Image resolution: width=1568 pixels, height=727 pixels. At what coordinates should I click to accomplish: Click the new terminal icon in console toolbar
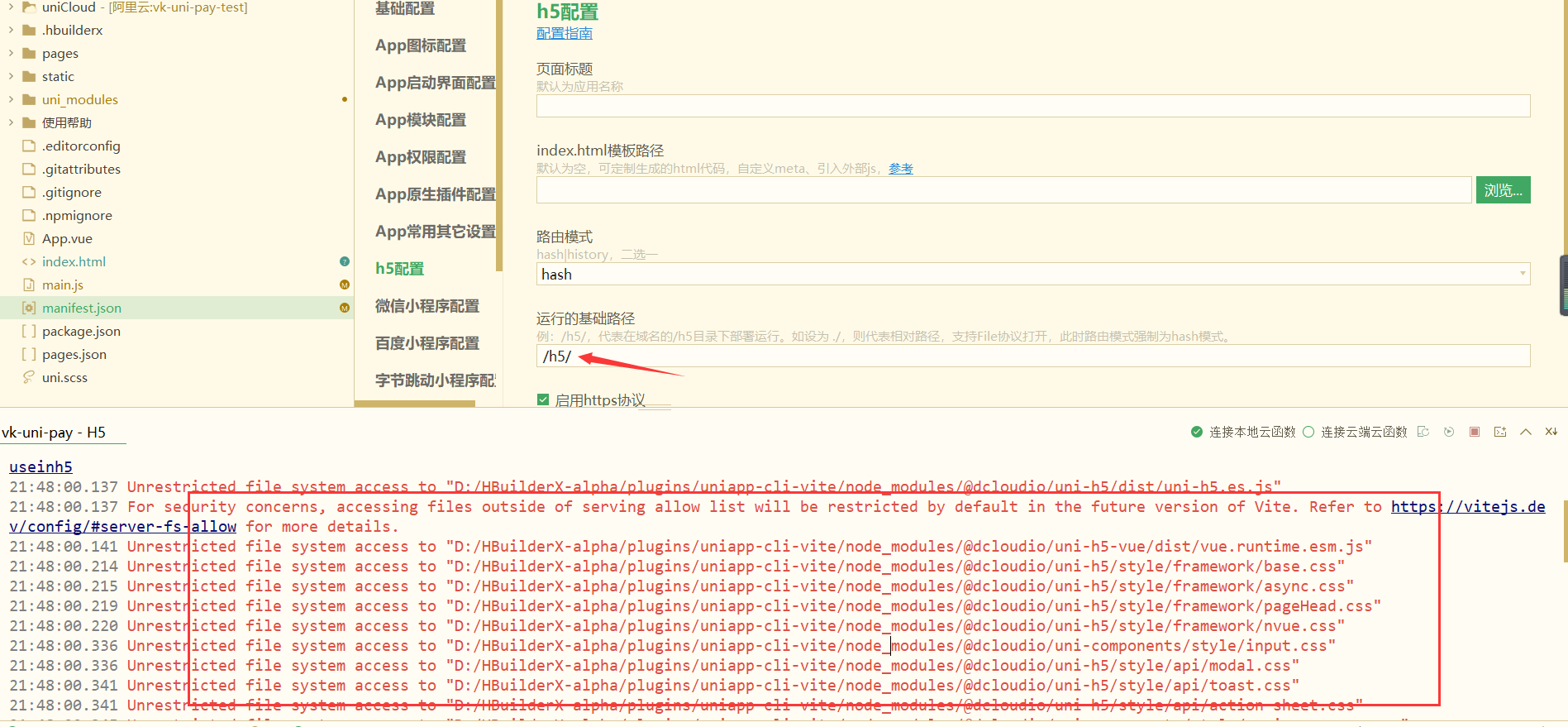[x=1500, y=432]
